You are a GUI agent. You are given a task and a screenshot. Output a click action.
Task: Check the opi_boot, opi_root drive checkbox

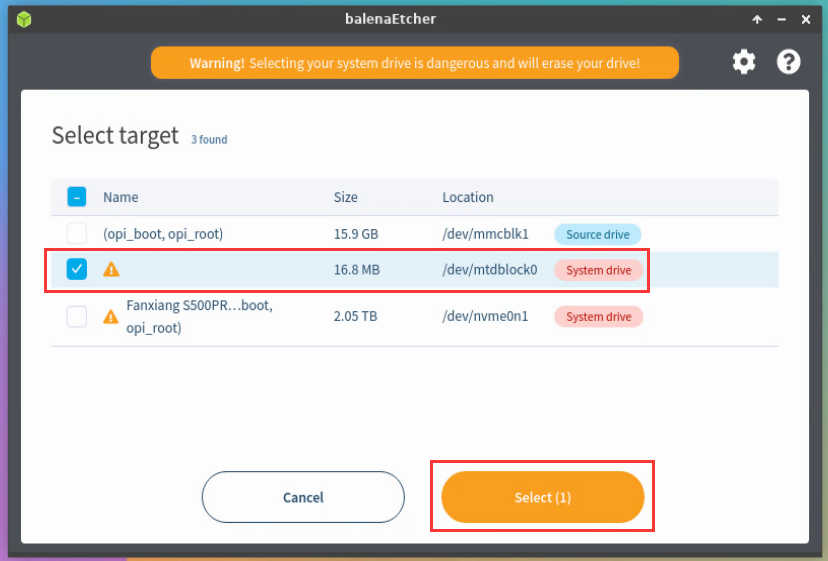77,234
